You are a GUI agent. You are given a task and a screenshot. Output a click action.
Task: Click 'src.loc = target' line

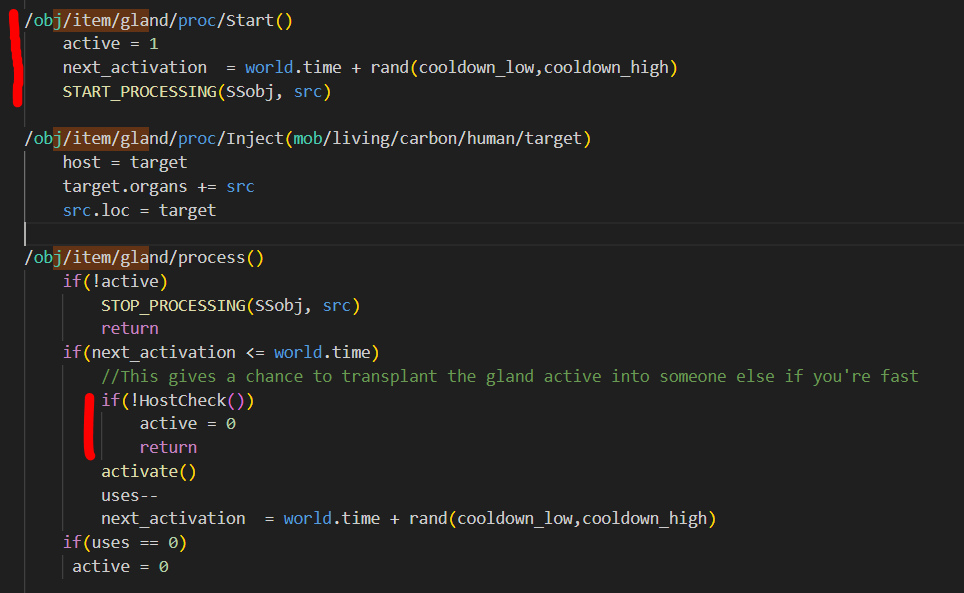tap(140, 210)
